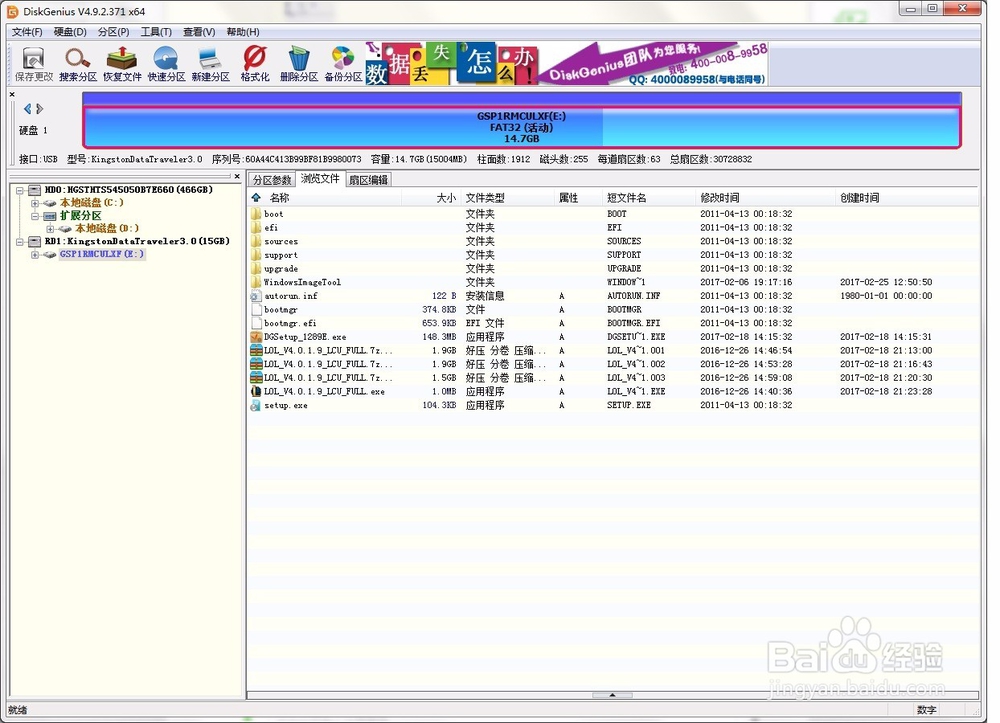The width and height of the screenshot is (1000, 723).
Task: Collapse the extended partition (扩展分区) node
Action: (35, 216)
